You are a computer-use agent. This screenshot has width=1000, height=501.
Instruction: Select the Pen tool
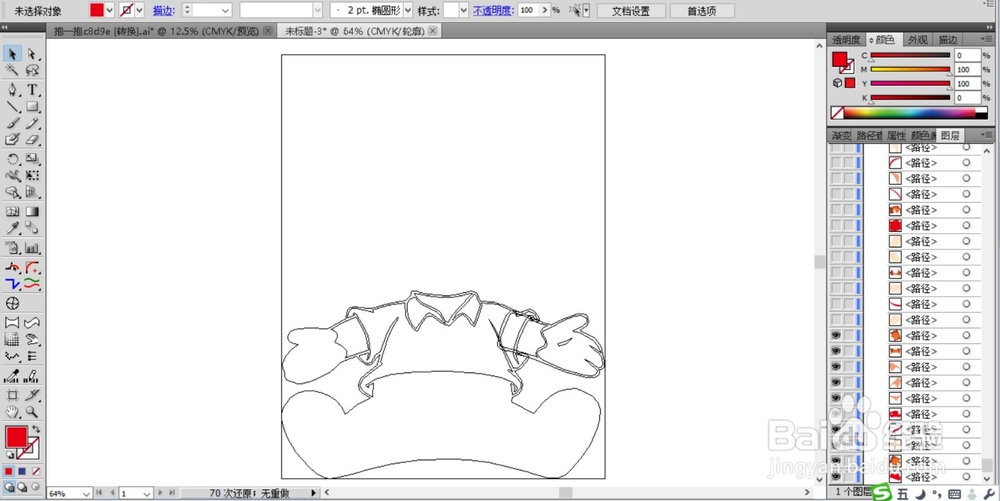click(12, 90)
